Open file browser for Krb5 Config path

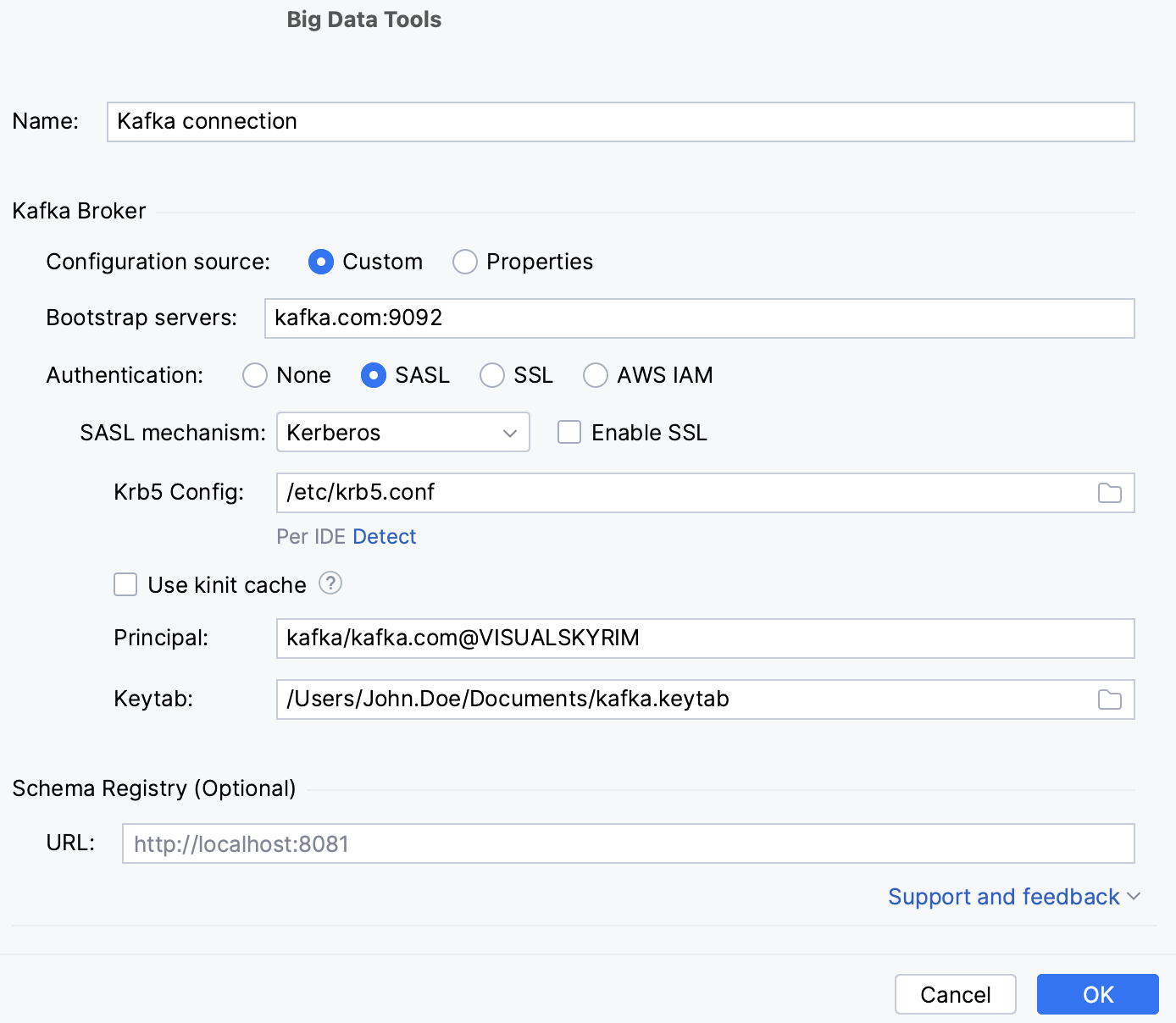pyautogui.click(x=1109, y=492)
